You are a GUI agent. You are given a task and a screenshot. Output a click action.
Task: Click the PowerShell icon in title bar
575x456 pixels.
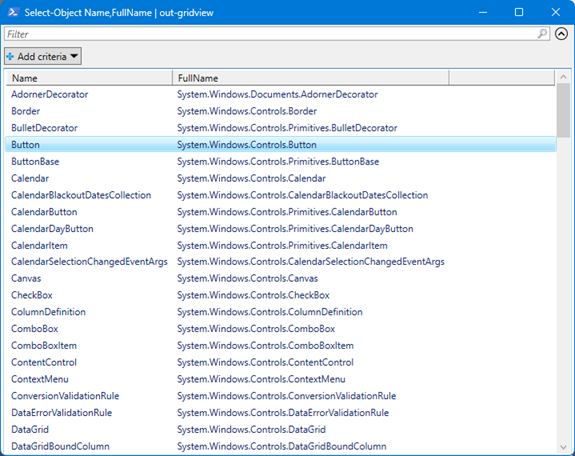pyautogui.click(x=13, y=12)
